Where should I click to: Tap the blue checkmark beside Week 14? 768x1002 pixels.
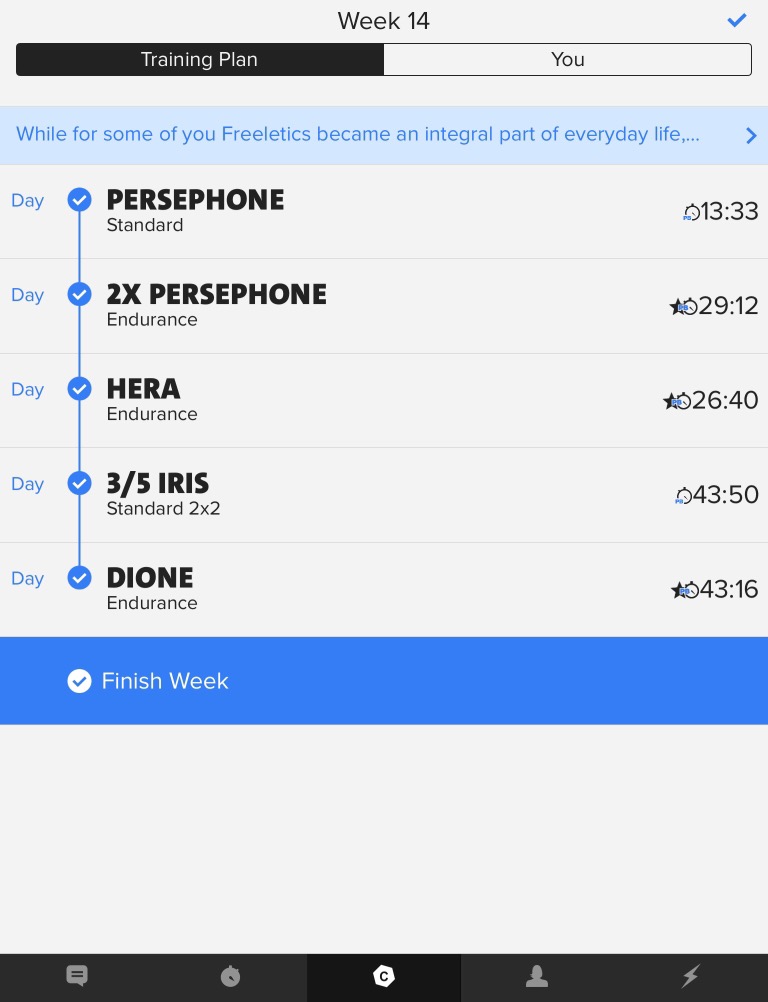coord(737,20)
